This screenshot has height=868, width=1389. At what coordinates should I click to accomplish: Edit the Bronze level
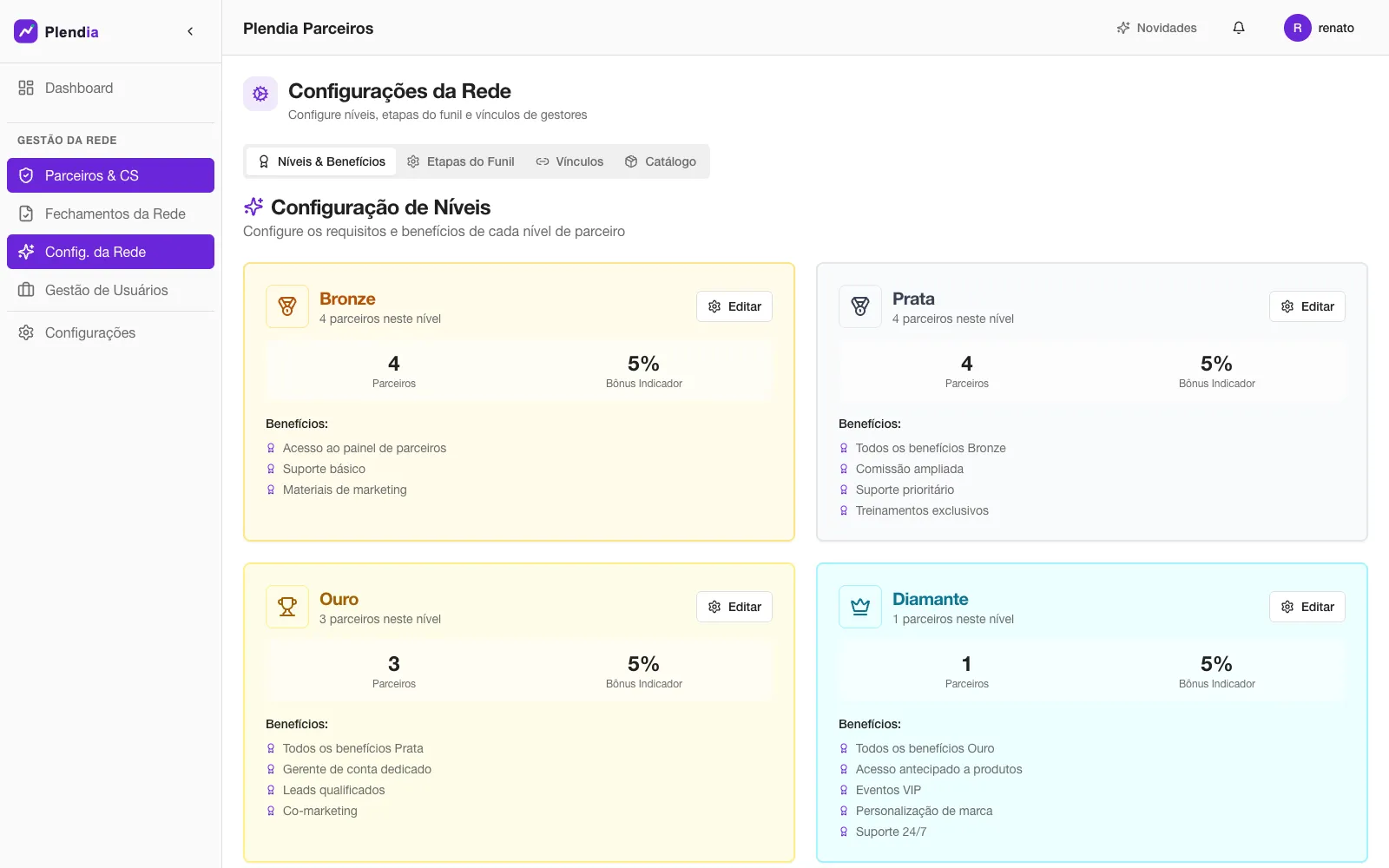click(734, 306)
